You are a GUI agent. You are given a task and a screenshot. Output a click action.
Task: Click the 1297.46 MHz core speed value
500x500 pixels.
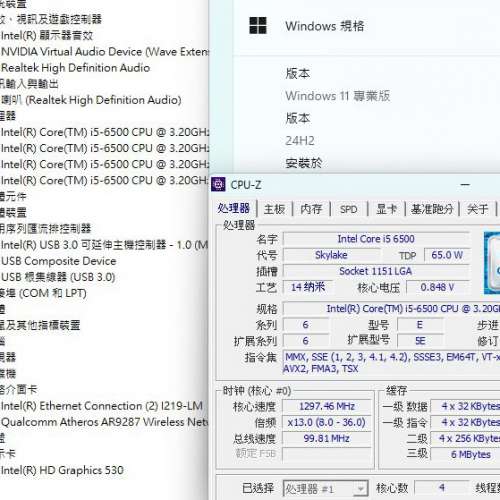pyautogui.click(x=327, y=406)
